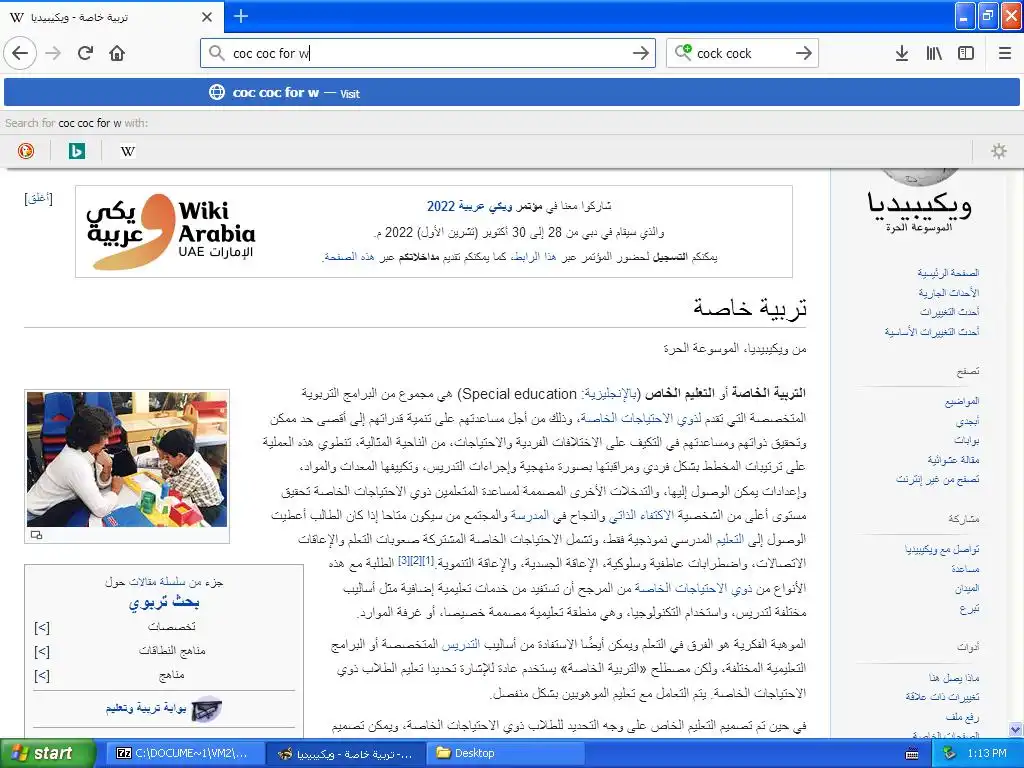Open search settings gear icon
Viewport: 1024px width, 768px height.
(x=999, y=152)
